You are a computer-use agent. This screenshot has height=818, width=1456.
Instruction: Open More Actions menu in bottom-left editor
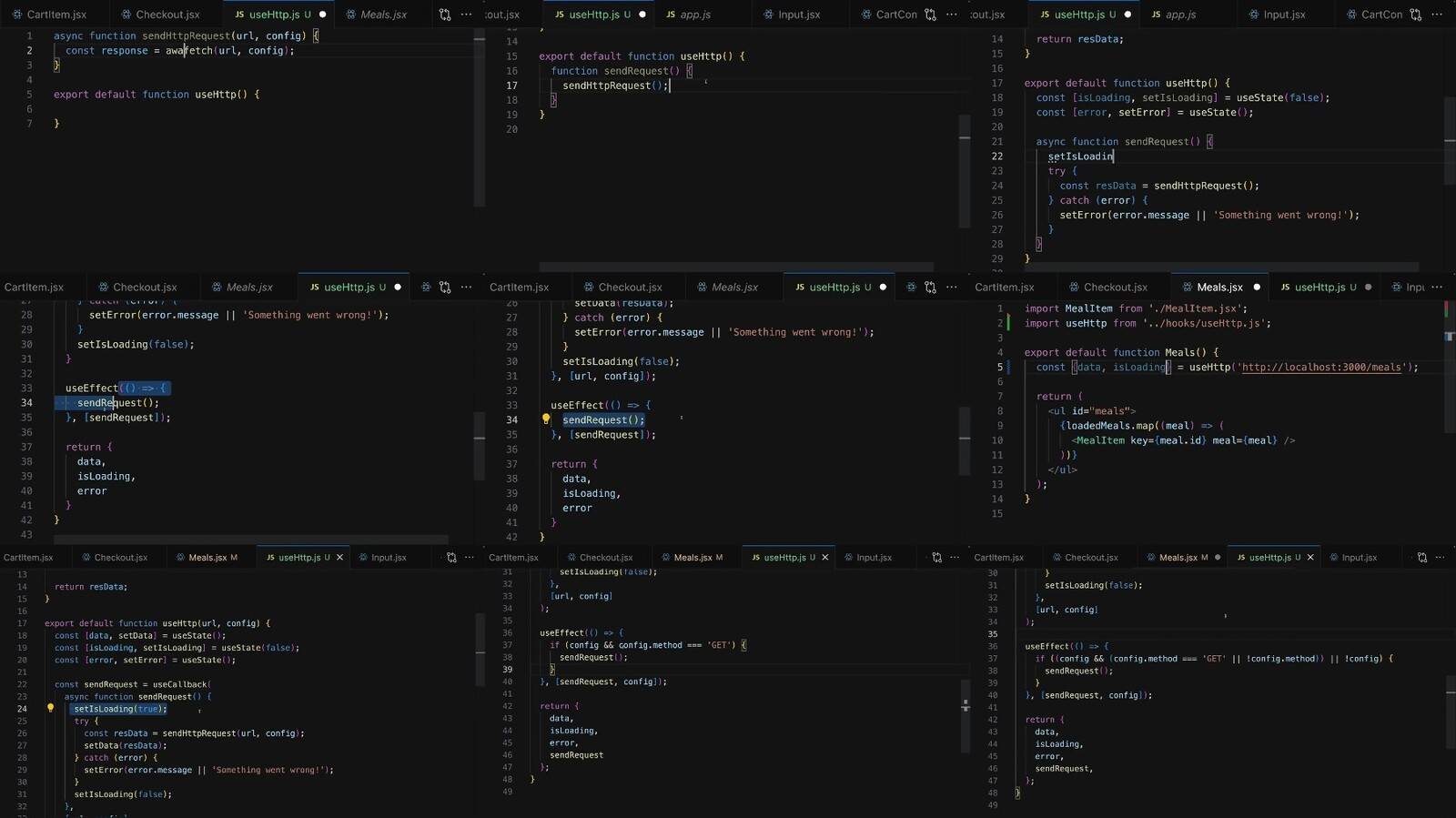(470, 558)
